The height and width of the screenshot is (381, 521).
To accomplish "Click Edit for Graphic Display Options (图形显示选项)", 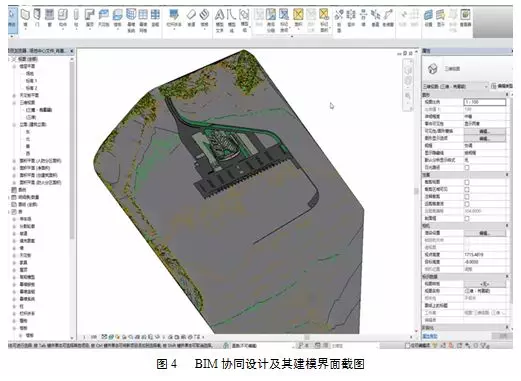I will point(484,138).
